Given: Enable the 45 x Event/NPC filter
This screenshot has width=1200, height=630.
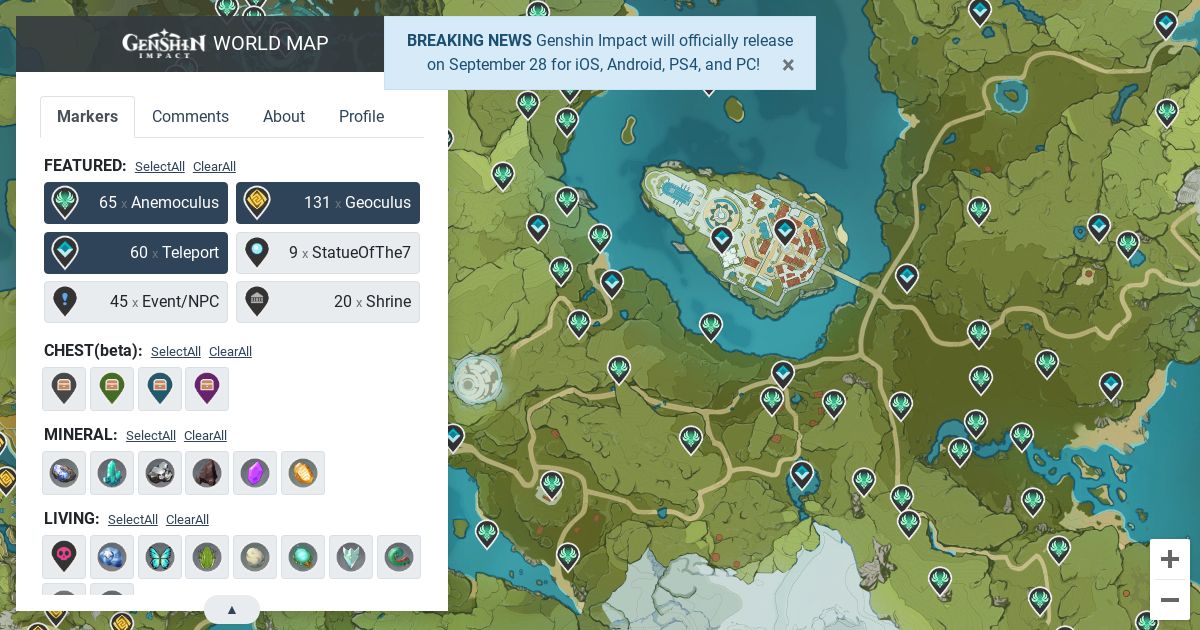Looking at the screenshot, I should (136, 302).
